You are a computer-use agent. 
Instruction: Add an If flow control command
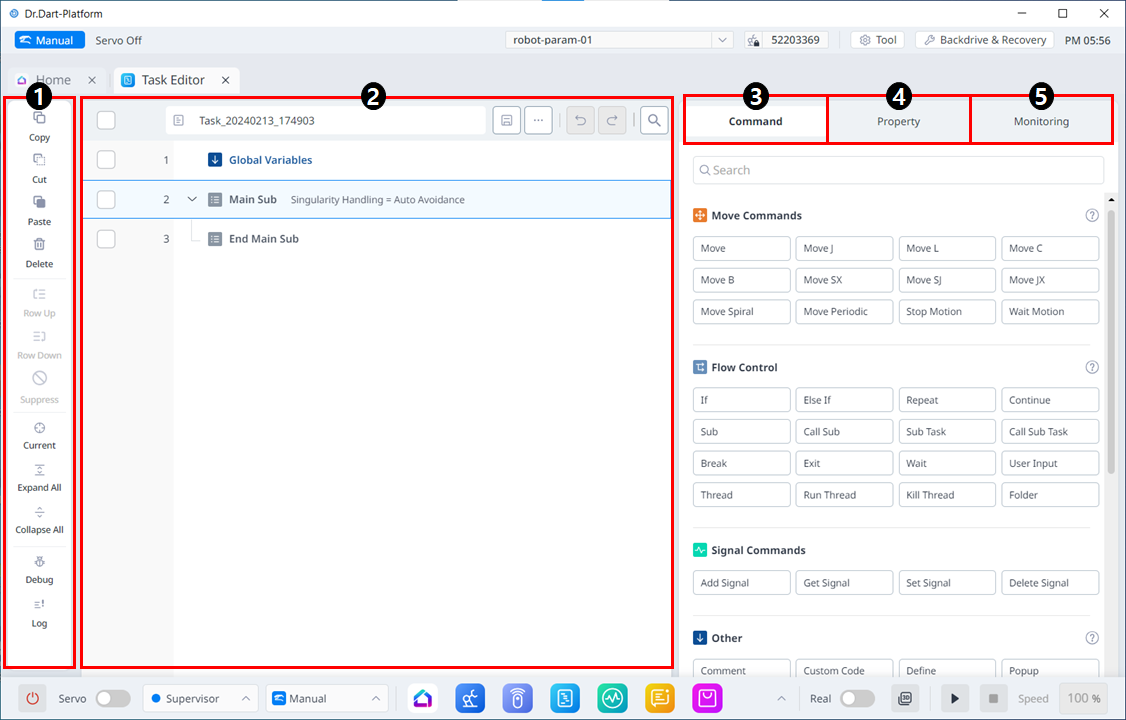click(x=741, y=399)
